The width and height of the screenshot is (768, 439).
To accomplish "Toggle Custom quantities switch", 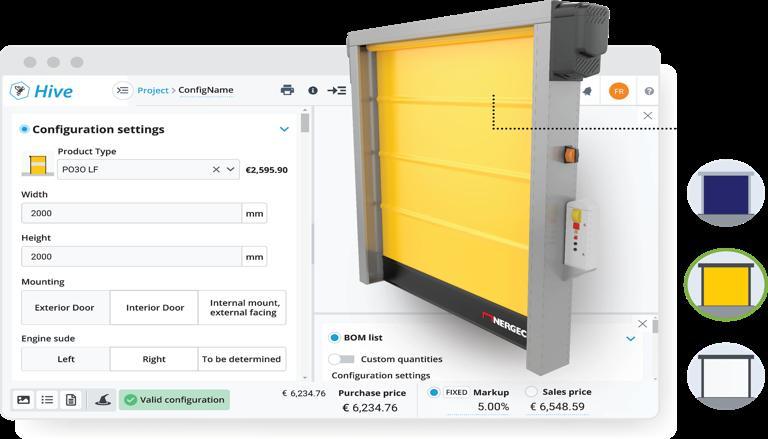I will tap(341, 359).
